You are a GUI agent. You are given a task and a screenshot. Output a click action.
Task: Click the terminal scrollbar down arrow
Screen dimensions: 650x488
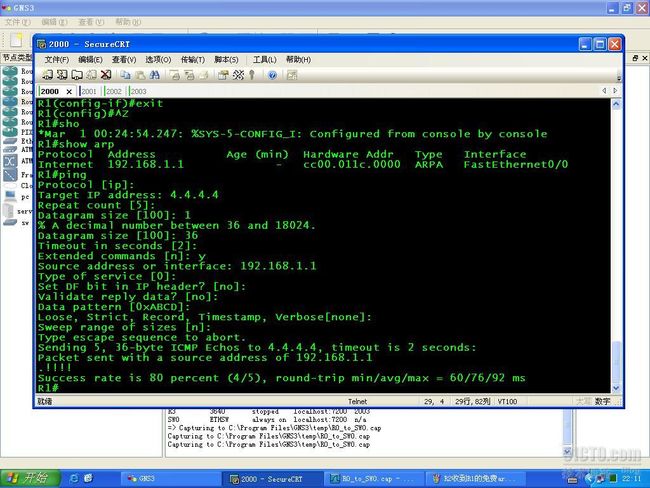click(x=616, y=388)
